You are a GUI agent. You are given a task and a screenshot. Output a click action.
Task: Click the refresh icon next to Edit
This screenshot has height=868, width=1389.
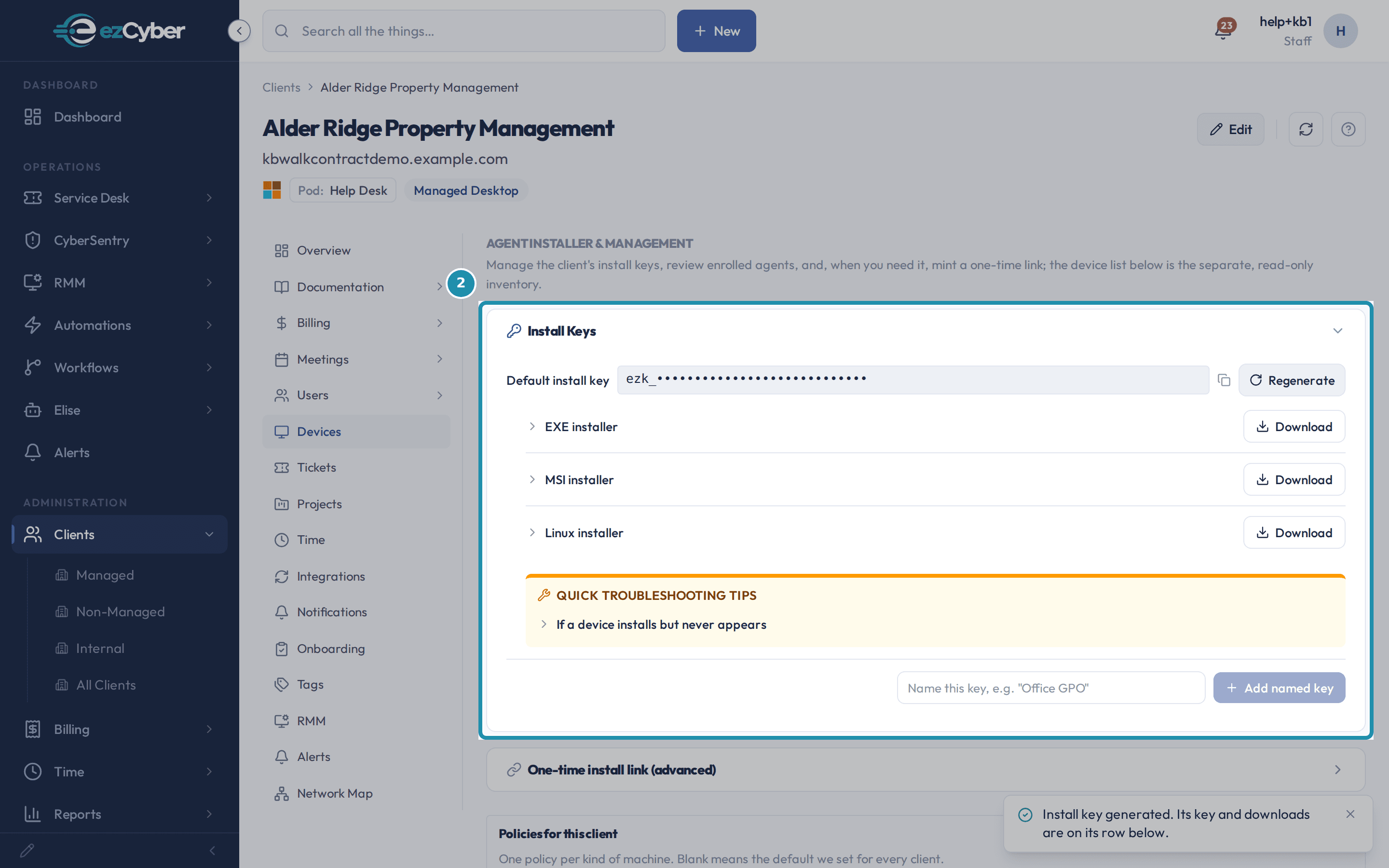[x=1306, y=129]
